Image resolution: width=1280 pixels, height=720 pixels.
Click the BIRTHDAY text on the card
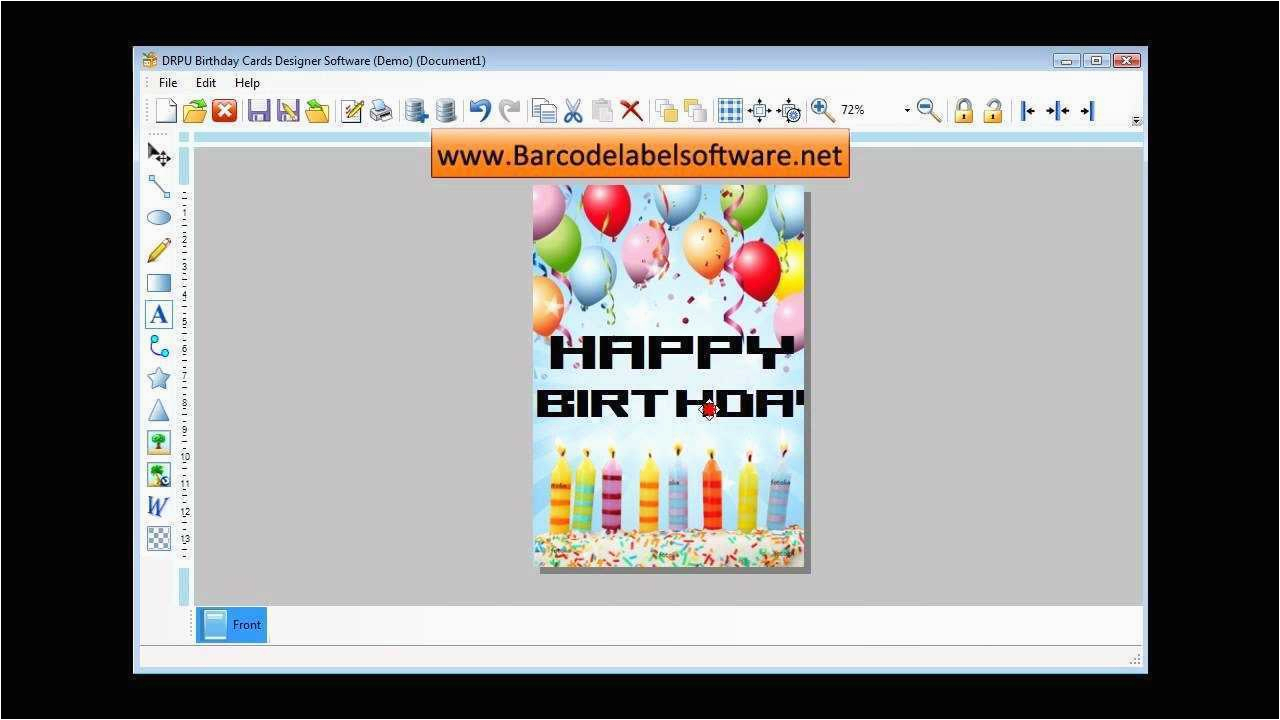[670, 404]
